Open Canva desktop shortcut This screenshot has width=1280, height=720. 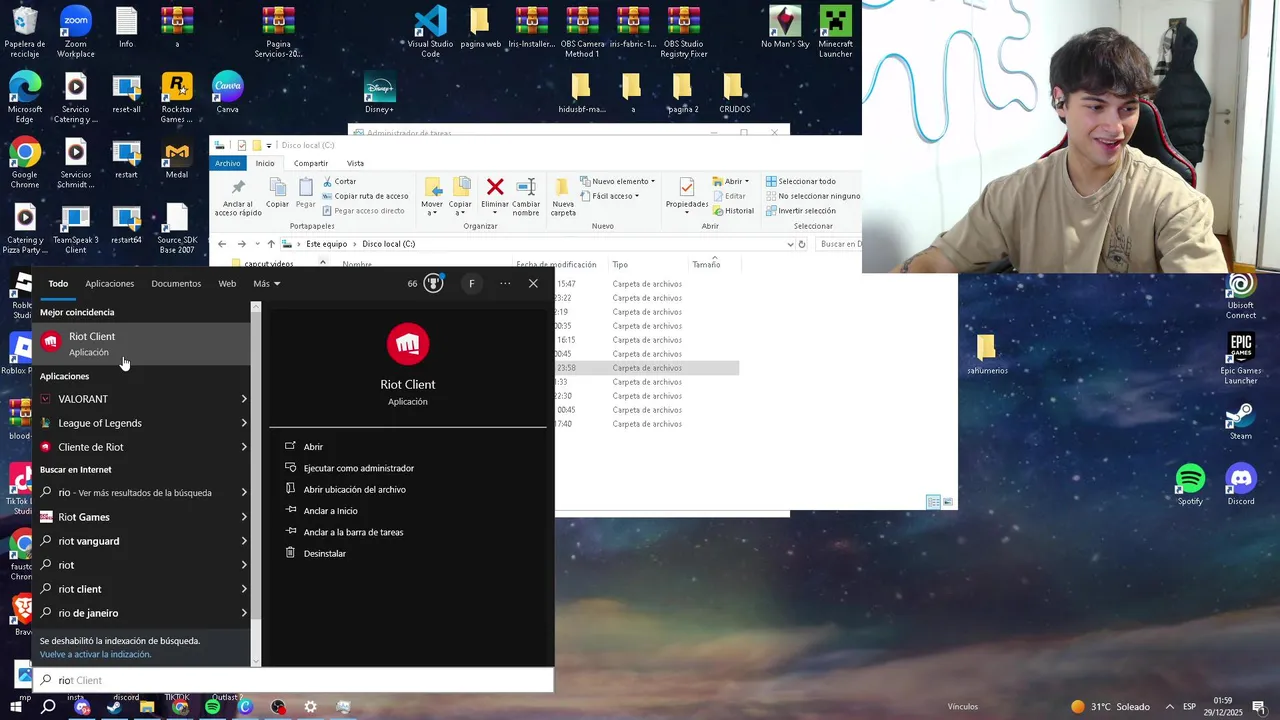click(x=227, y=92)
